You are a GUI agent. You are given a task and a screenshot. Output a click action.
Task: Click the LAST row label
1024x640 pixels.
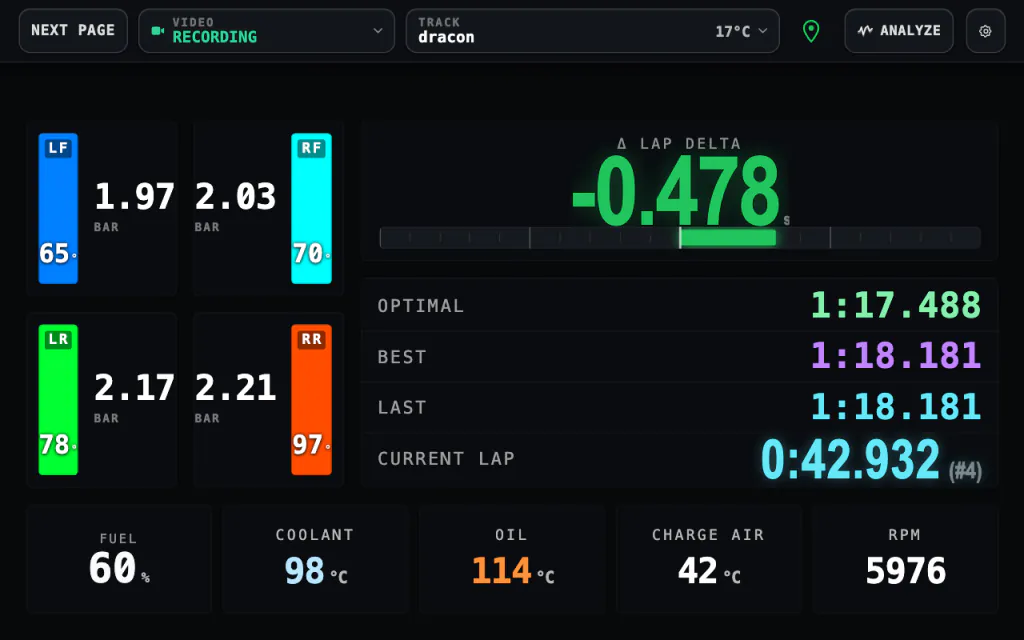coord(402,408)
